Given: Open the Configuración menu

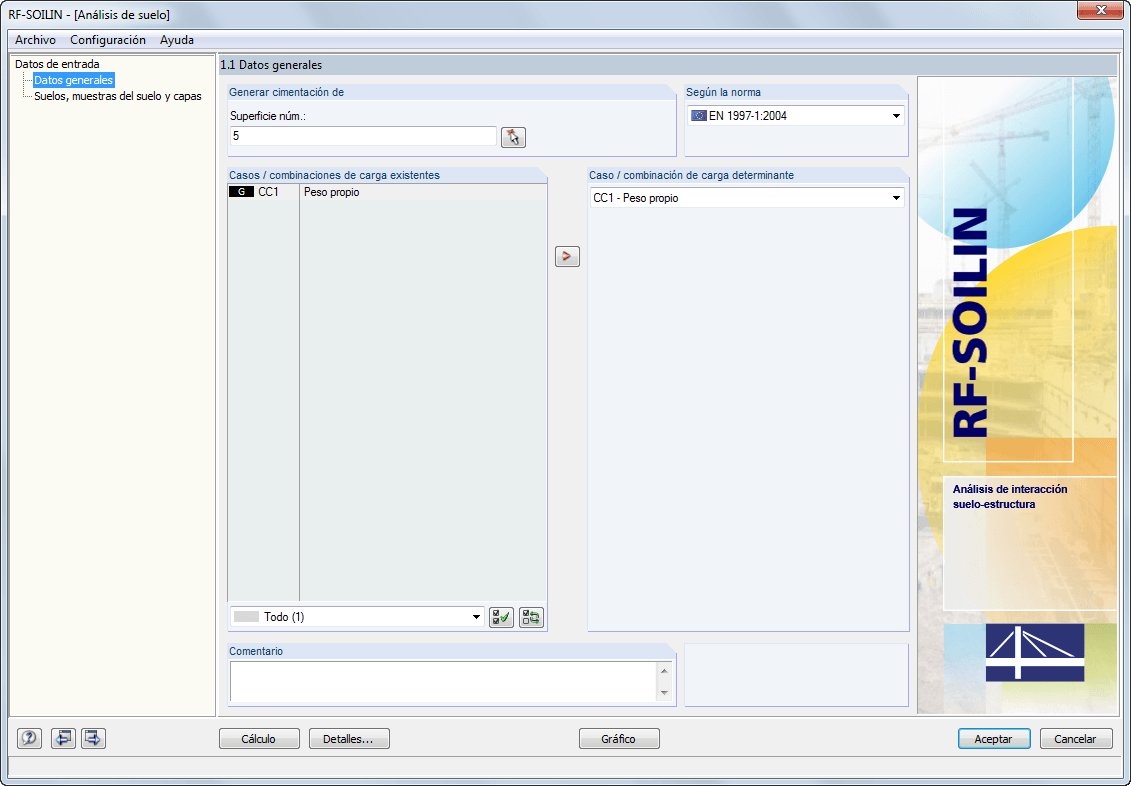Looking at the screenshot, I should click(107, 40).
